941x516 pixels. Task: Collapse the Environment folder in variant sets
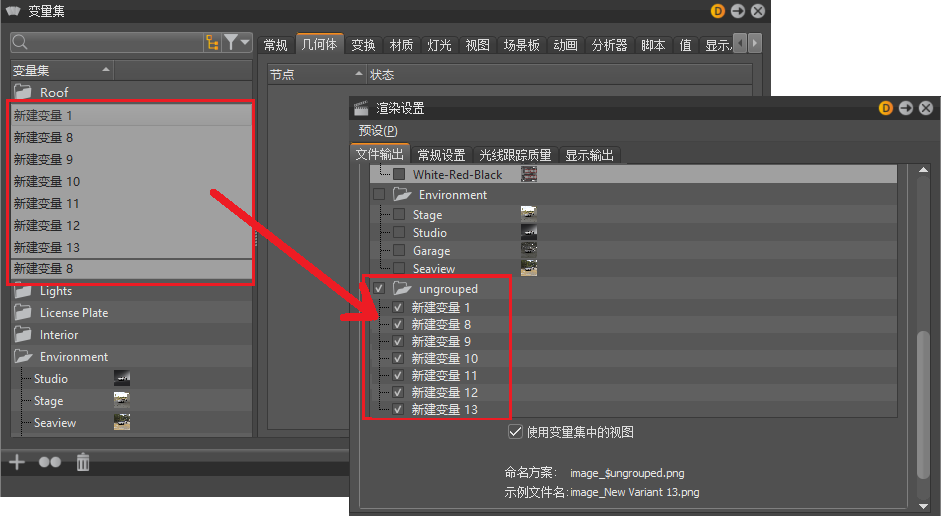point(23,357)
